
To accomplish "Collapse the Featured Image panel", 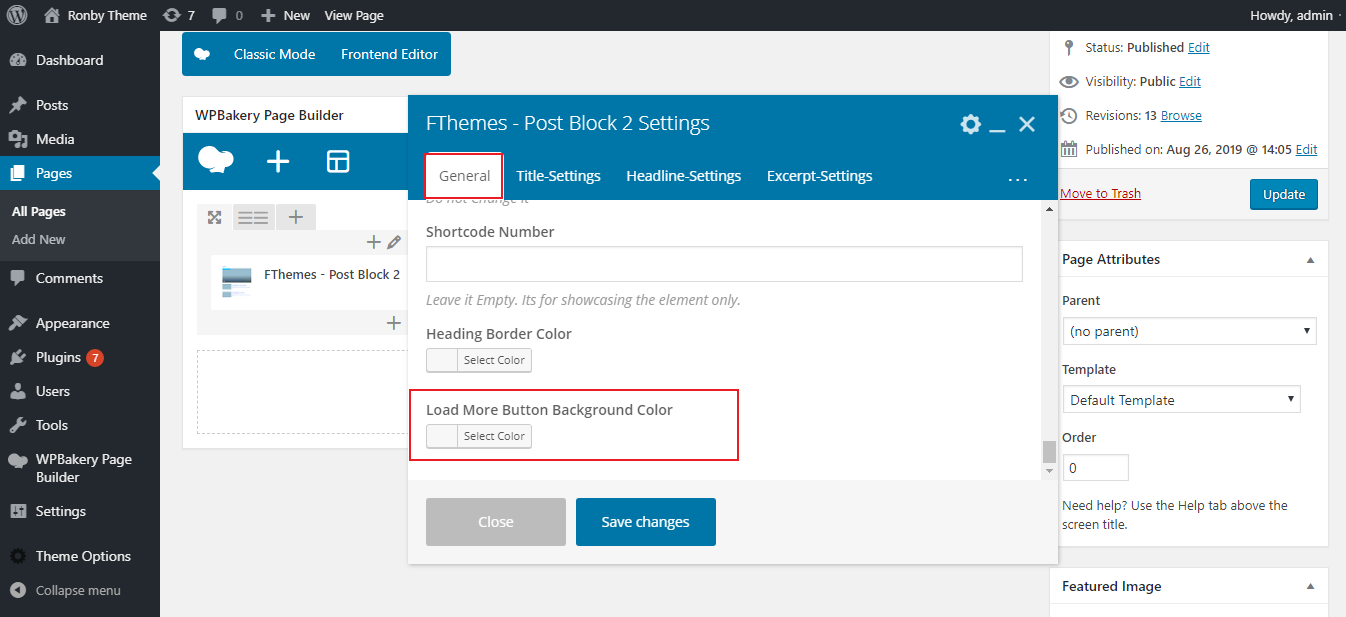I will pyautogui.click(x=1310, y=587).
